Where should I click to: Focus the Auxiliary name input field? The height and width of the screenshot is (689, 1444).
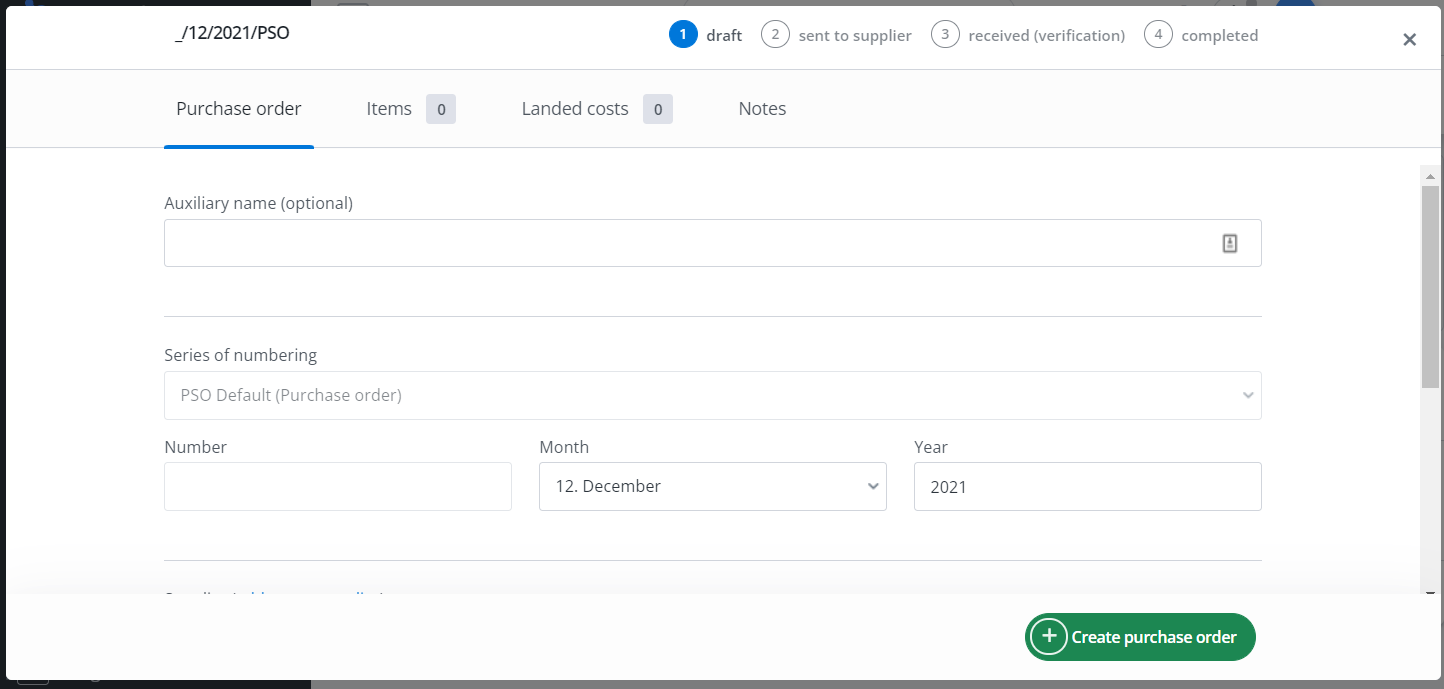point(713,243)
